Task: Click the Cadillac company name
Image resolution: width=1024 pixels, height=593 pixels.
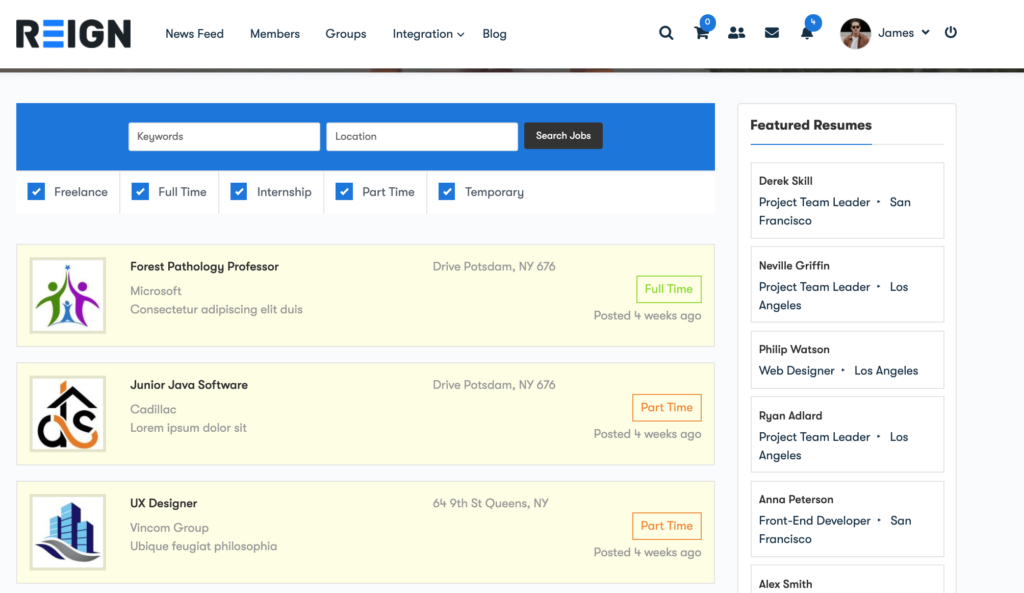Action: pos(153,409)
